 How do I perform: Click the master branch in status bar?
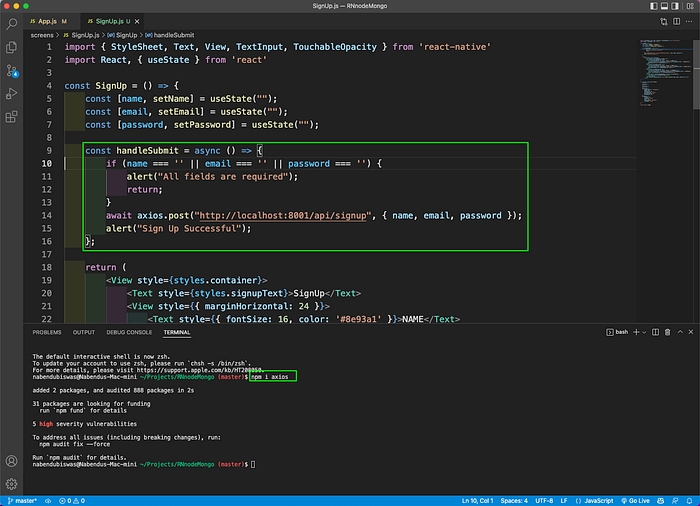[x=22, y=501]
